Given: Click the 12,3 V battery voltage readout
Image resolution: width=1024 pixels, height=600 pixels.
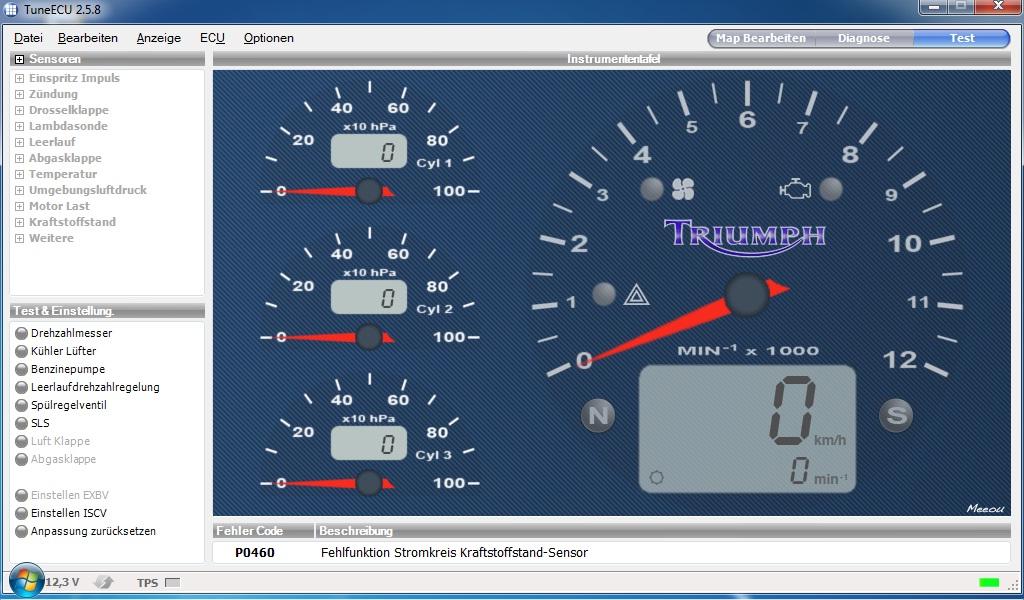Looking at the screenshot, I should 62,582.
